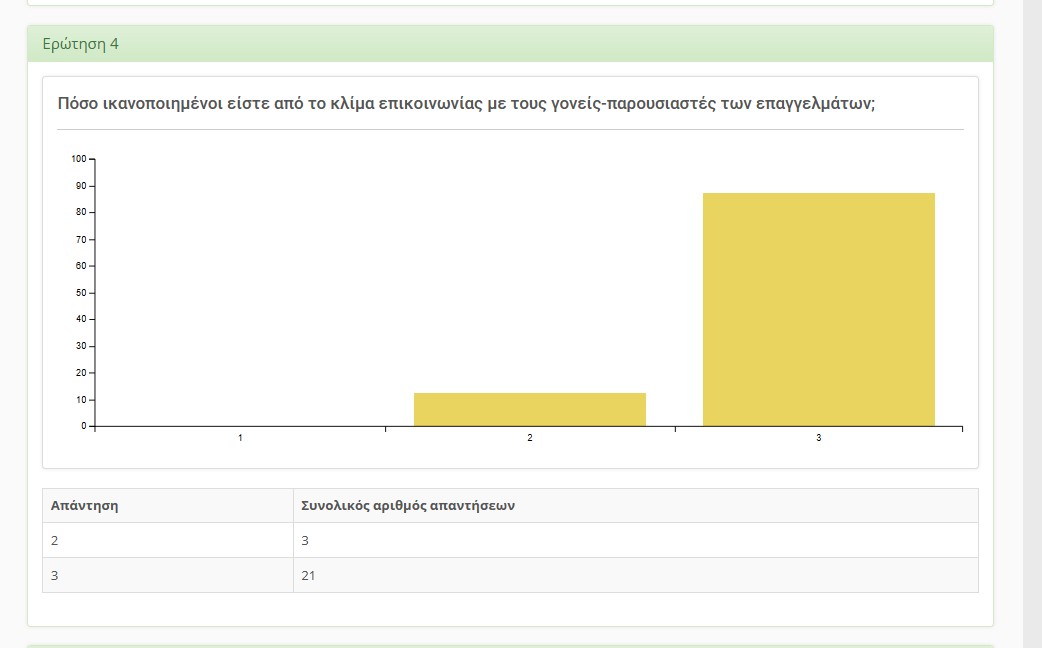Click the x-axis label 2
The width and height of the screenshot is (1042, 648).
529,438
